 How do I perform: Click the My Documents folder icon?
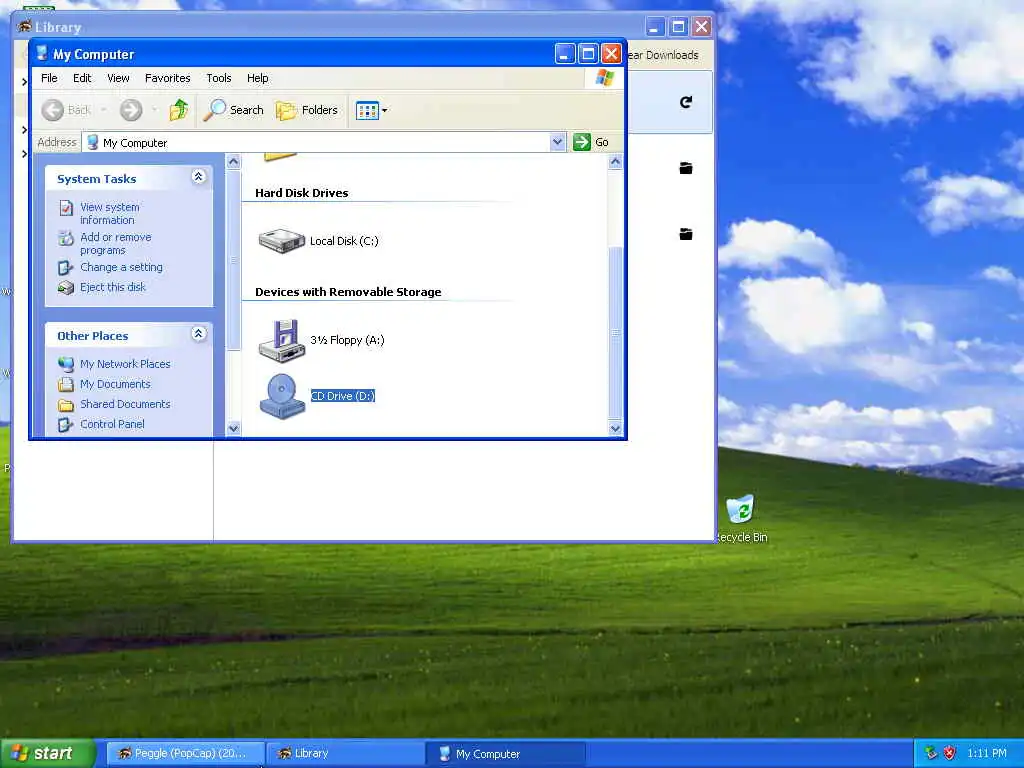(65, 384)
